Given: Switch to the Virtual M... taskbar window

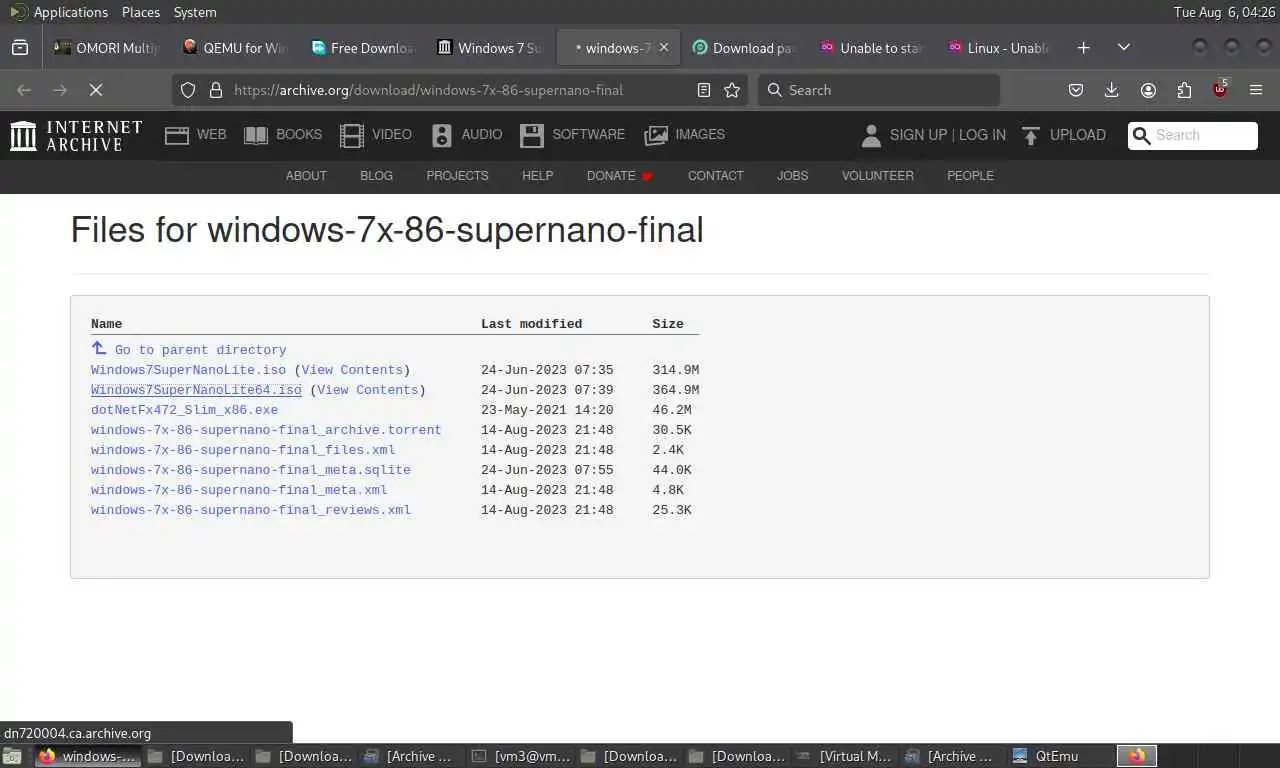Looking at the screenshot, I should pos(845,756).
